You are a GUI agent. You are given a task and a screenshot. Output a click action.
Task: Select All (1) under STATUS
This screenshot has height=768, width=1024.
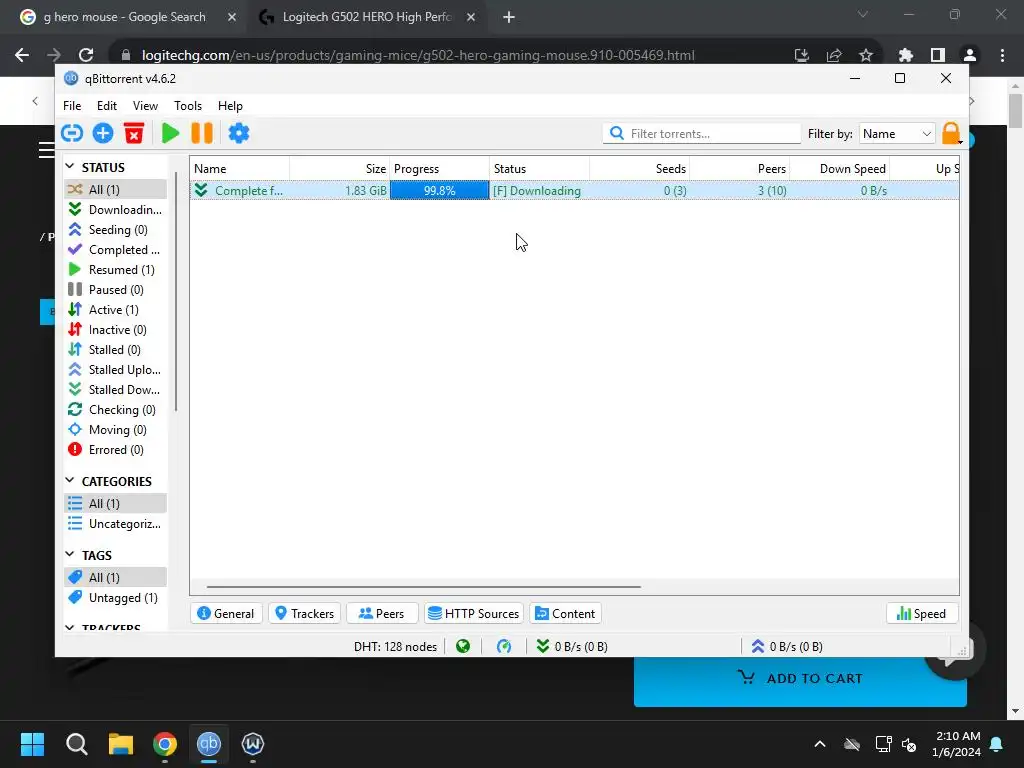(115, 189)
